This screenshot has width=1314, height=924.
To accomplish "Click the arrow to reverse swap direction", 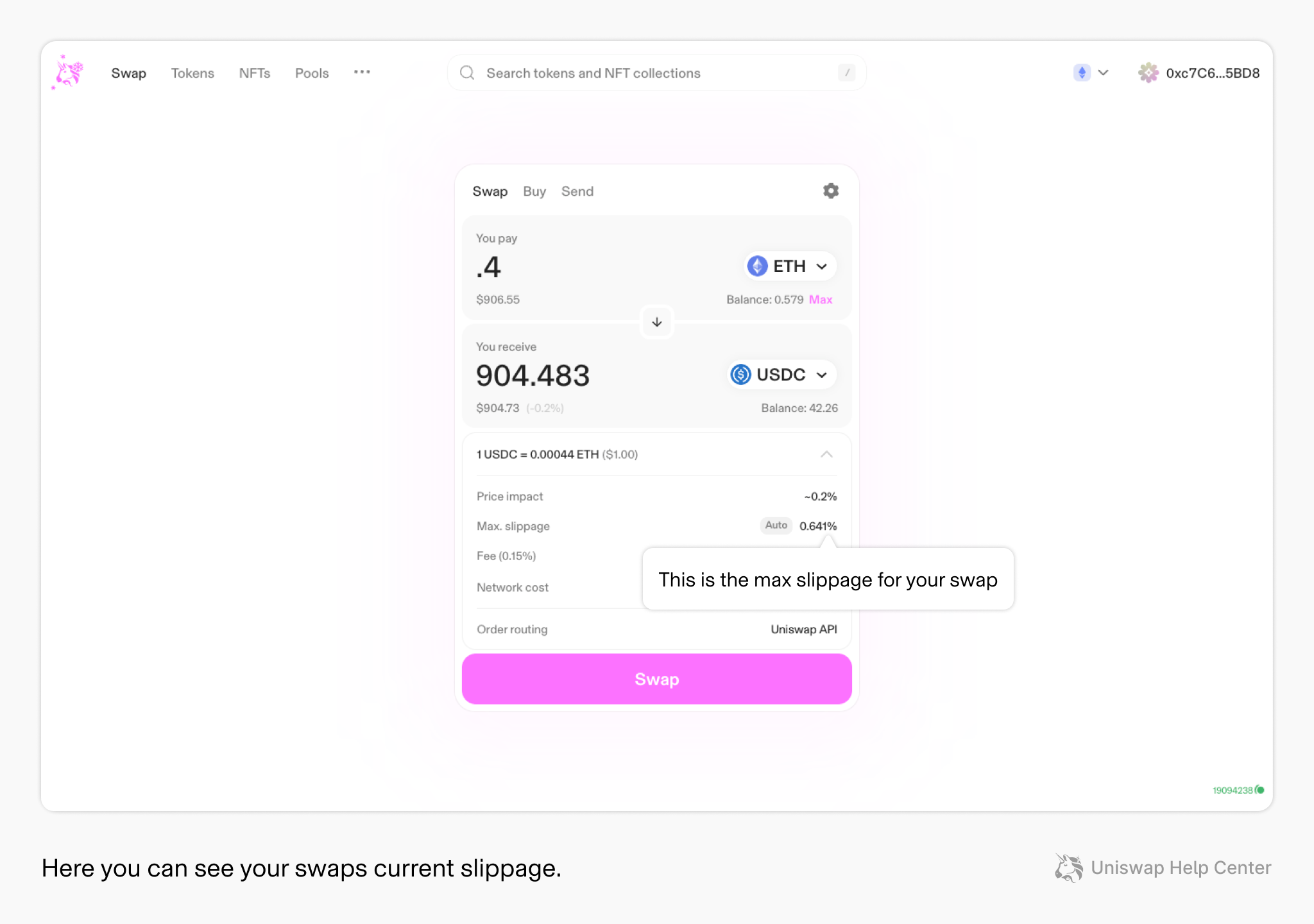I will click(x=656, y=321).
